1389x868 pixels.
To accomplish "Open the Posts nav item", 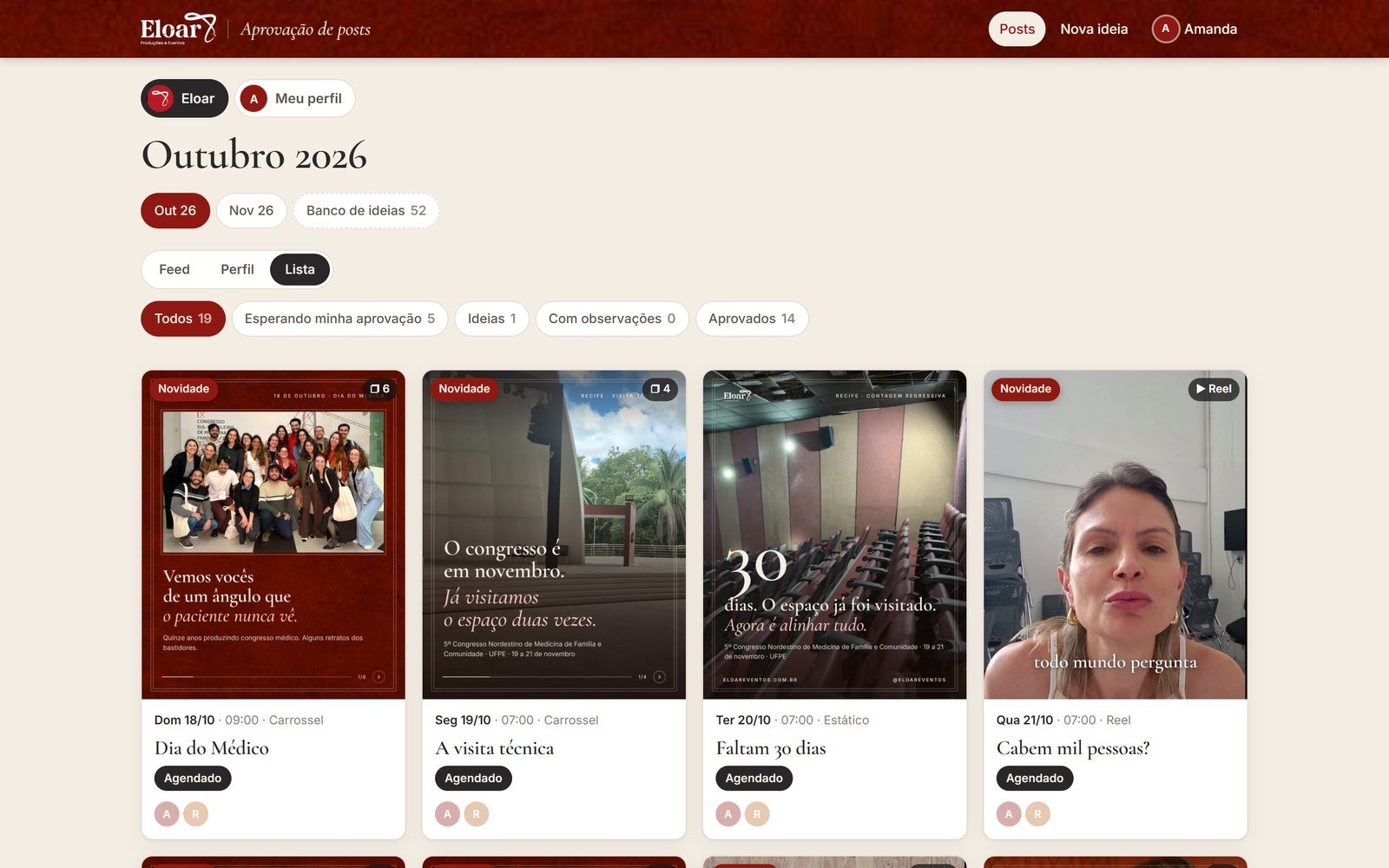I will click(1017, 29).
